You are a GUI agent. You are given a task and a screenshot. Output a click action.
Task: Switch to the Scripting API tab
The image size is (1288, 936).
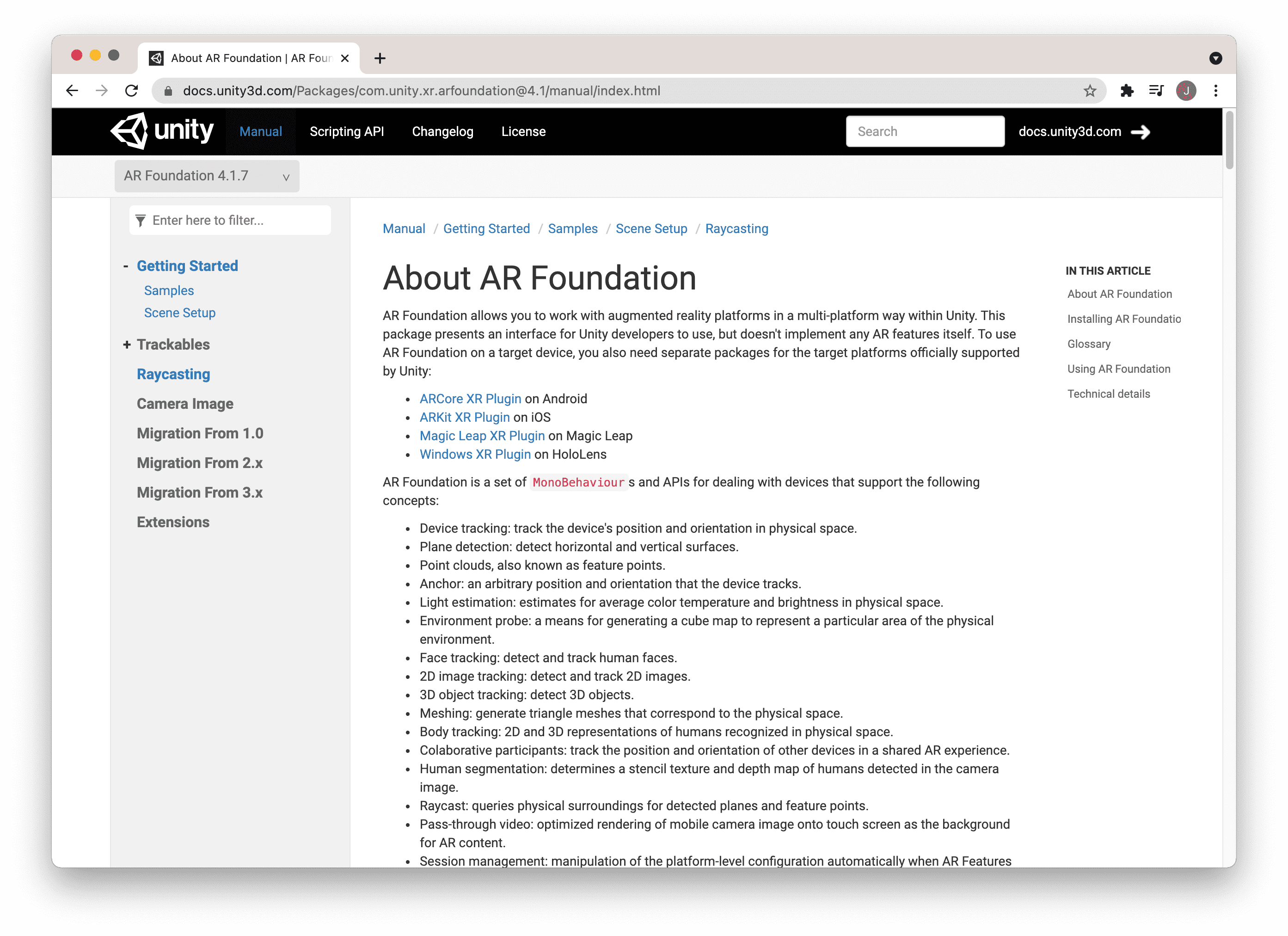(x=346, y=132)
